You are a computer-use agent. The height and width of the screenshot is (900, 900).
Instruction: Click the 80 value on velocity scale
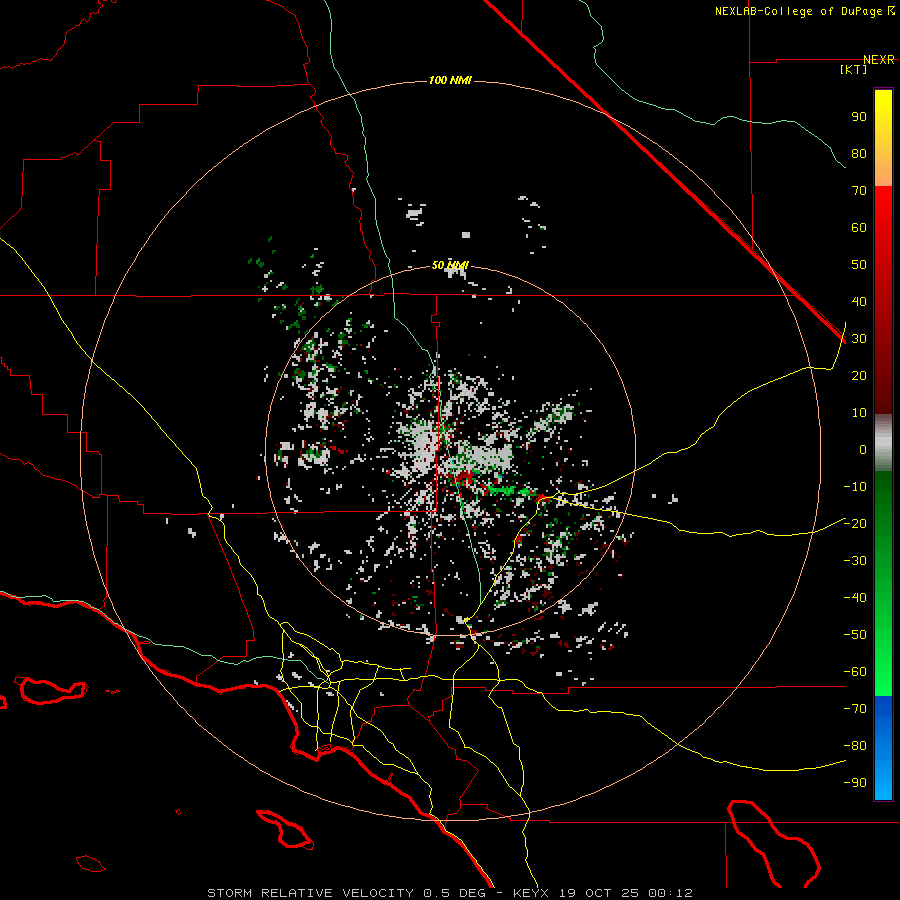859,154
